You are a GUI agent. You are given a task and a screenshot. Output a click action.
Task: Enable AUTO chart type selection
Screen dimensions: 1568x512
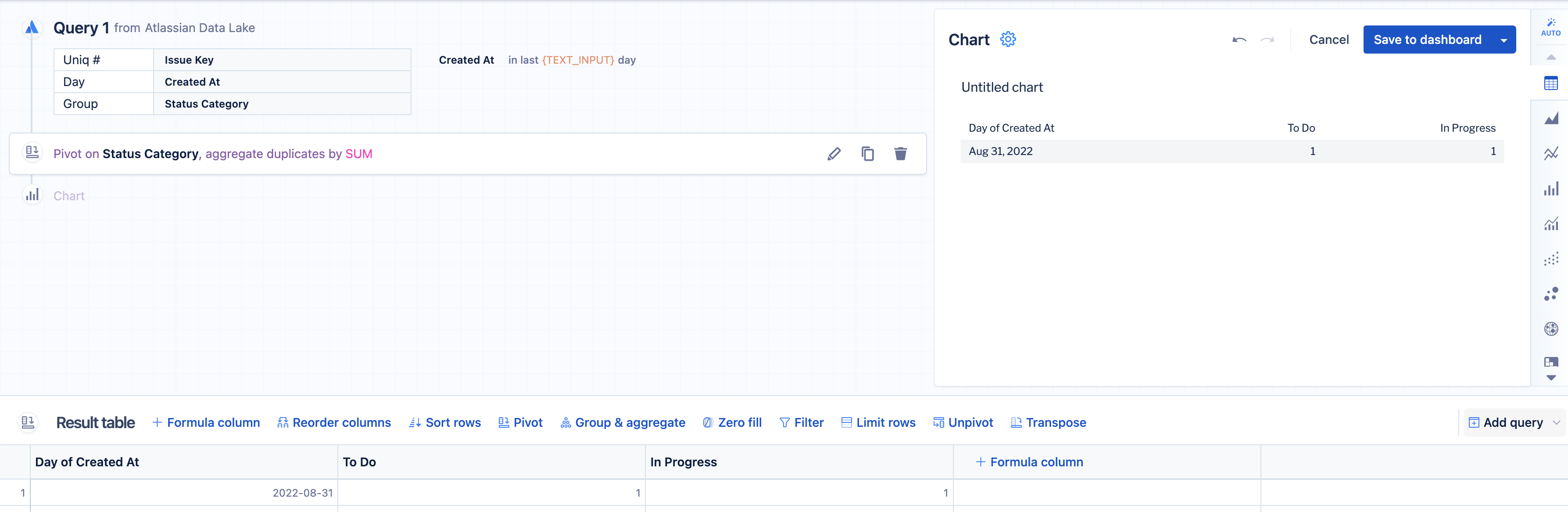click(1550, 27)
